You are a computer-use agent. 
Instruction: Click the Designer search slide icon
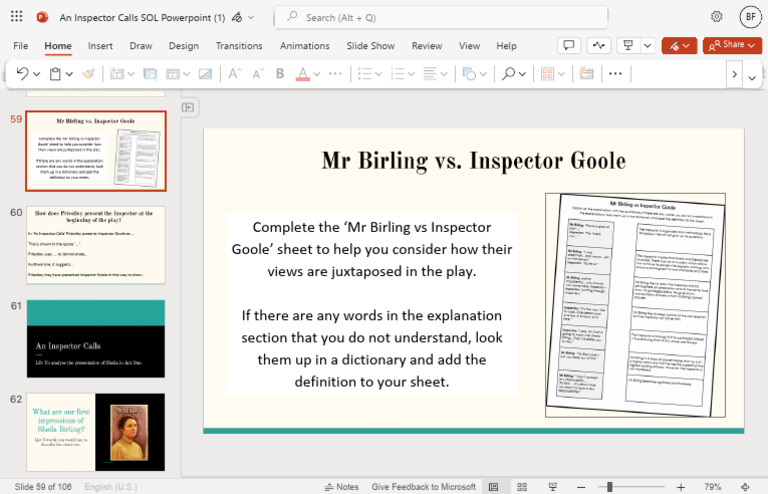pos(150,74)
